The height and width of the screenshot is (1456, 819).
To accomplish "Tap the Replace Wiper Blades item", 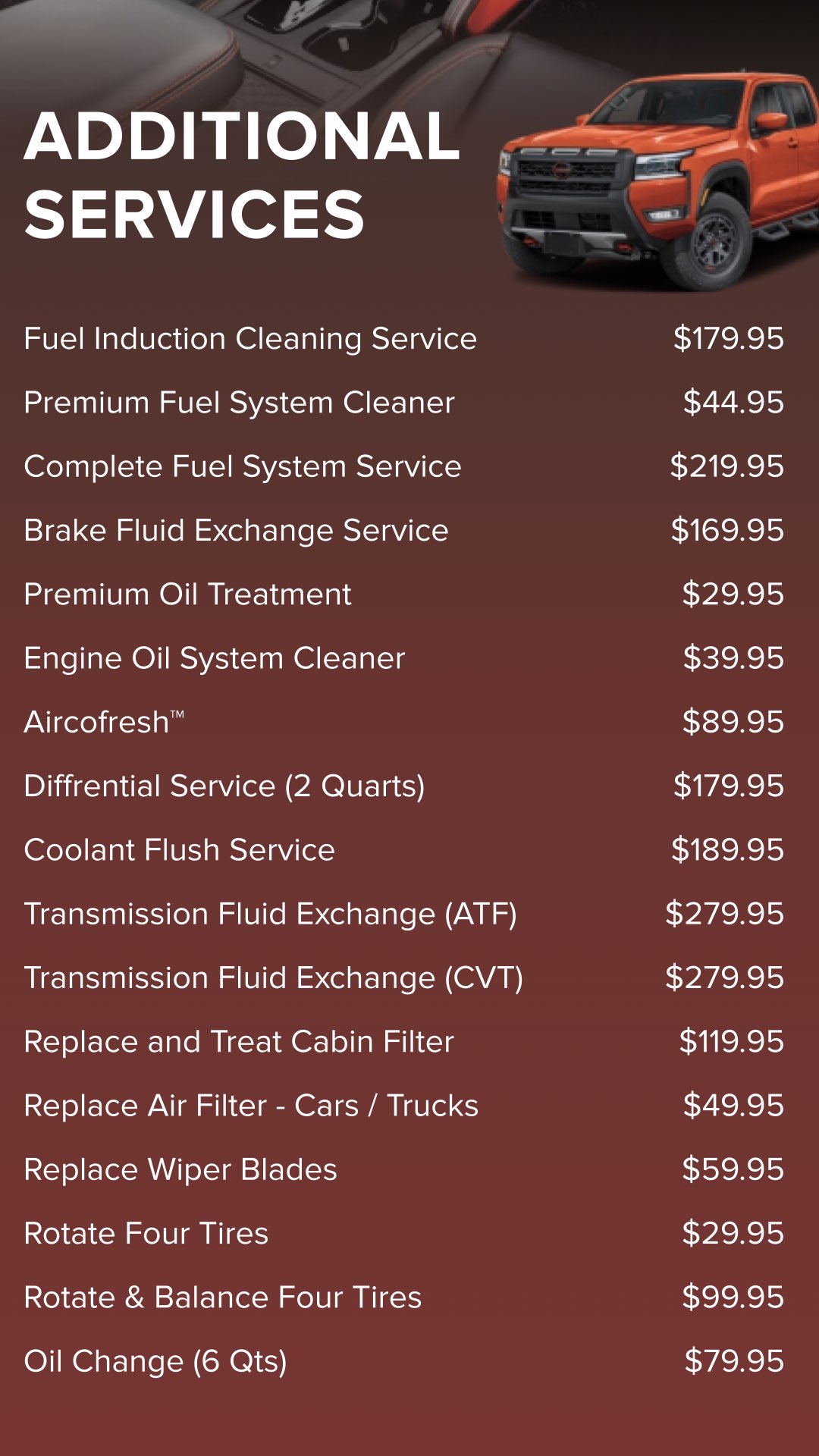I will point(180,1169).
